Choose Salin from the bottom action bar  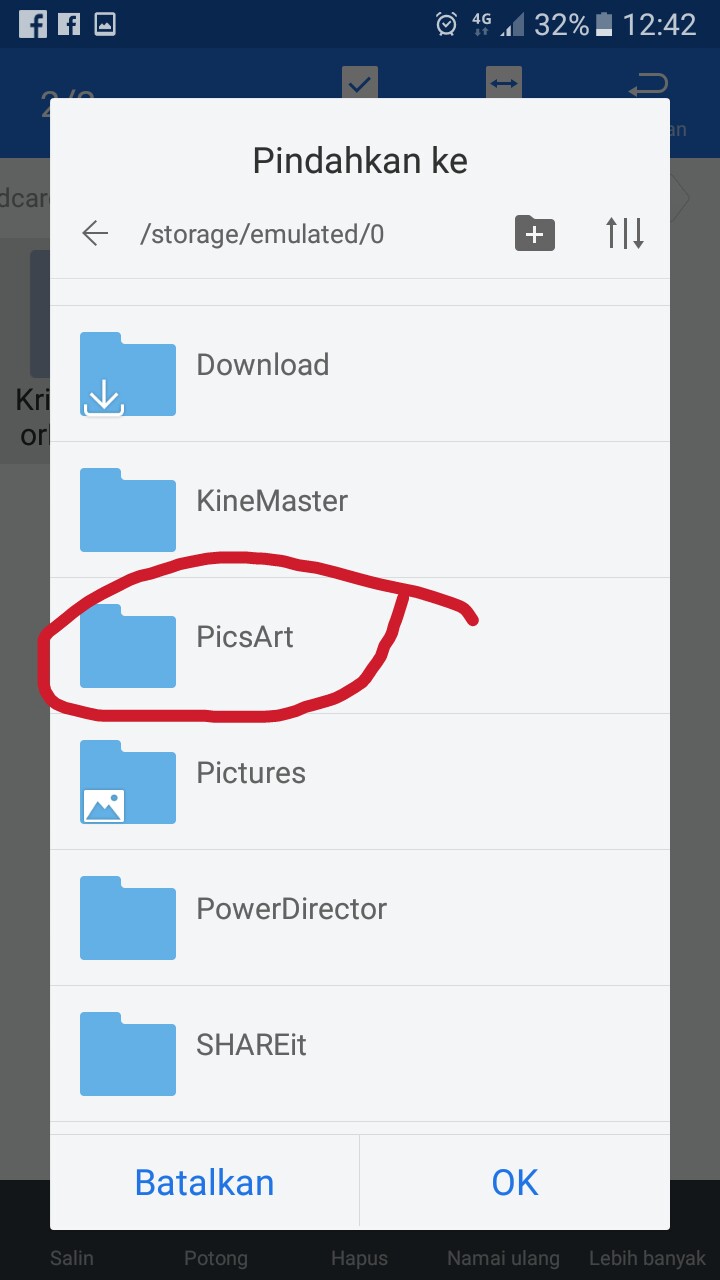pos(71,1258)
